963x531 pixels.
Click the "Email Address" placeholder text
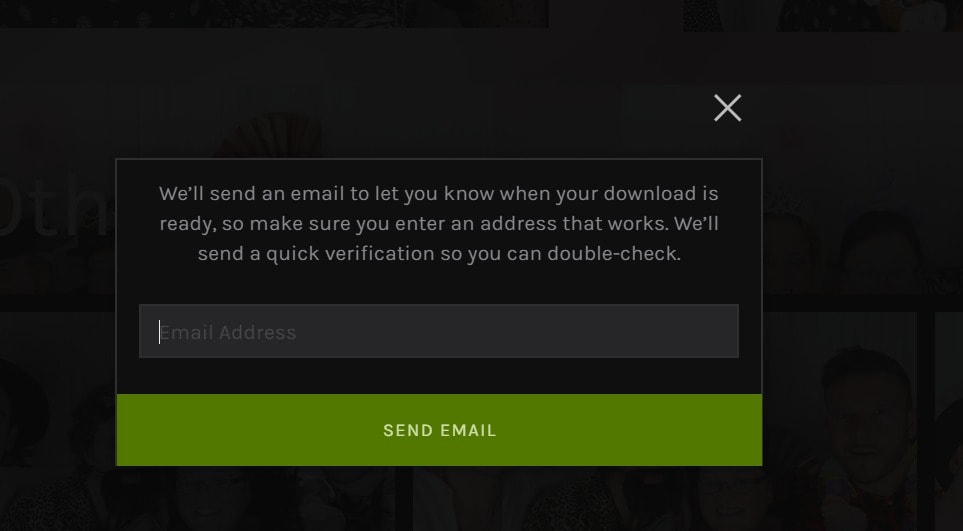click(x=228, y=332)
